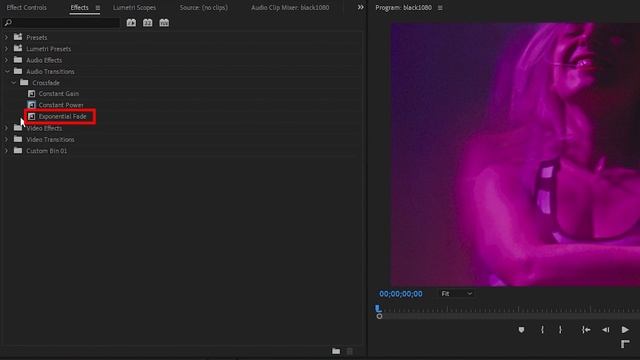This screenshot has height=360, width=640.
Task: Open the Program monitor panel menu
Action: point(440,7)
